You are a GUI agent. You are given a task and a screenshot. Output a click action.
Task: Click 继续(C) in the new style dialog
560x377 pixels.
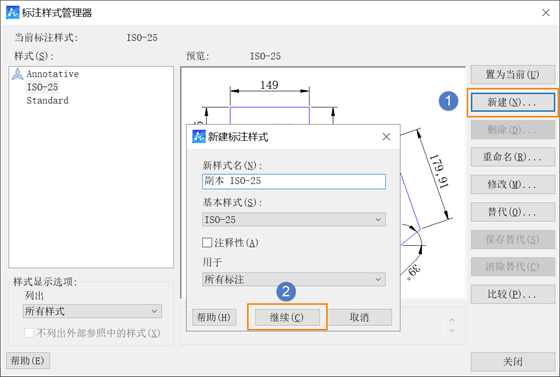287,317
